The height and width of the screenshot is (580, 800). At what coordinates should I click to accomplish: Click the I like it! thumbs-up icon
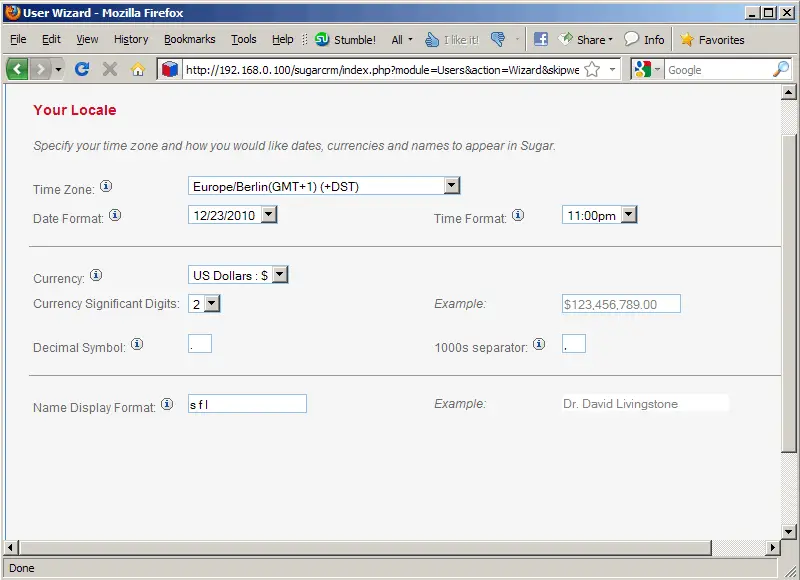[x=452, y=39]
